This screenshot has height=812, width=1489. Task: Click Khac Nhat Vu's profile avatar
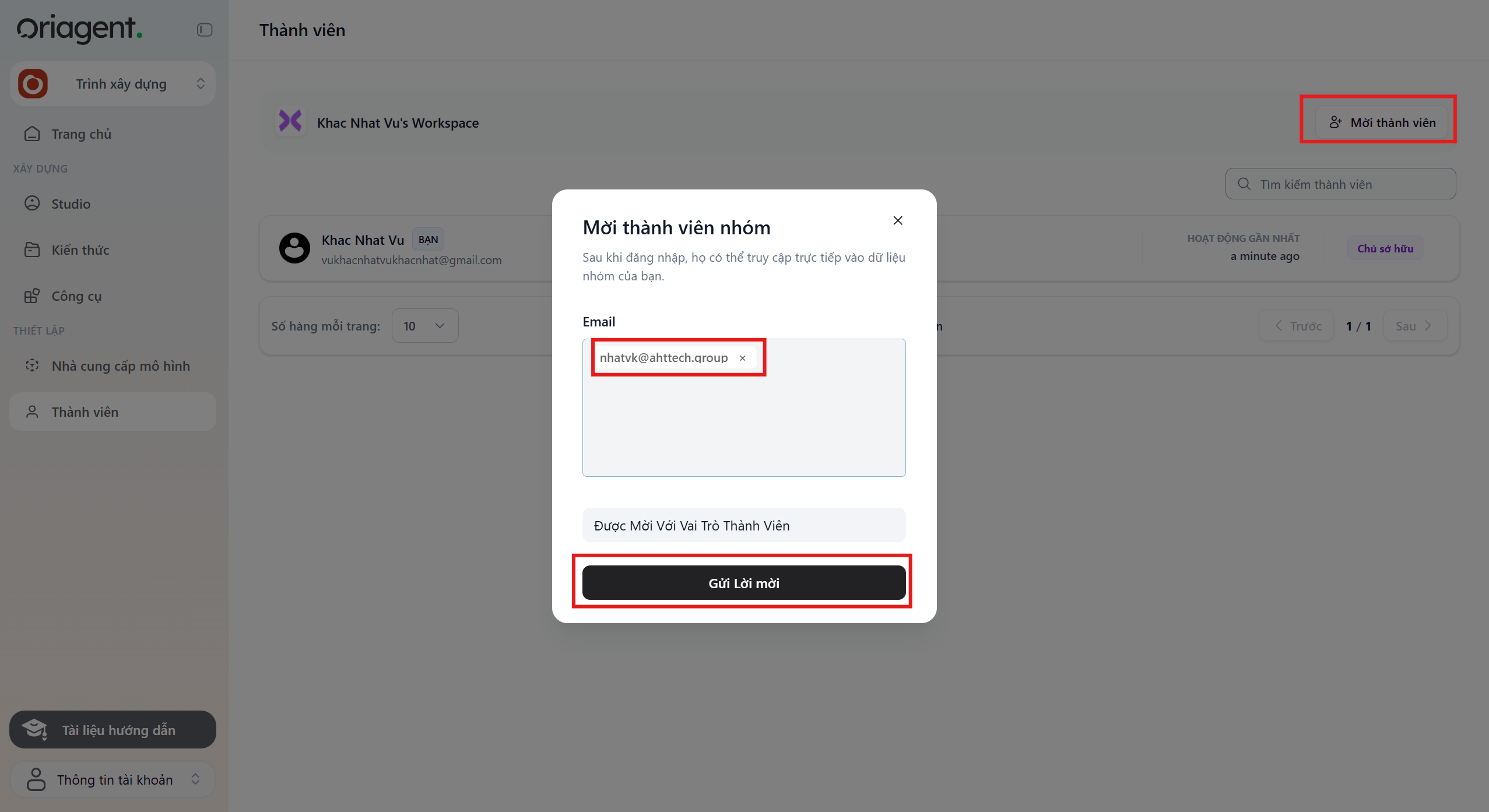[294, 248]
